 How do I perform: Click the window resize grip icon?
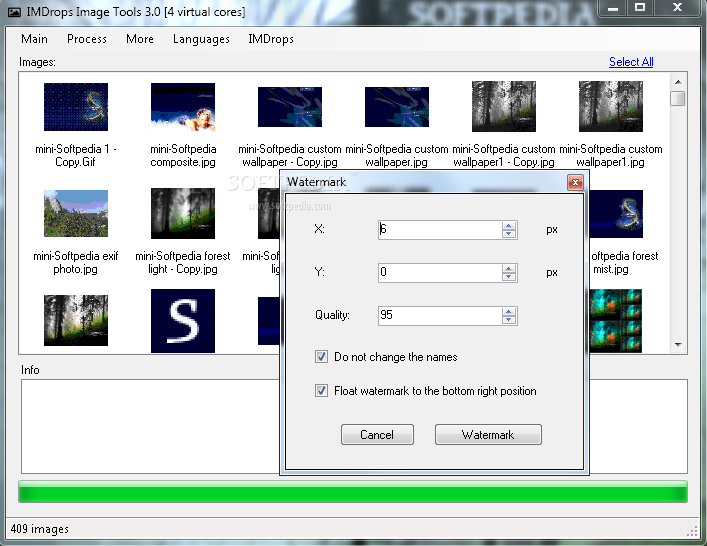[692, 531]
